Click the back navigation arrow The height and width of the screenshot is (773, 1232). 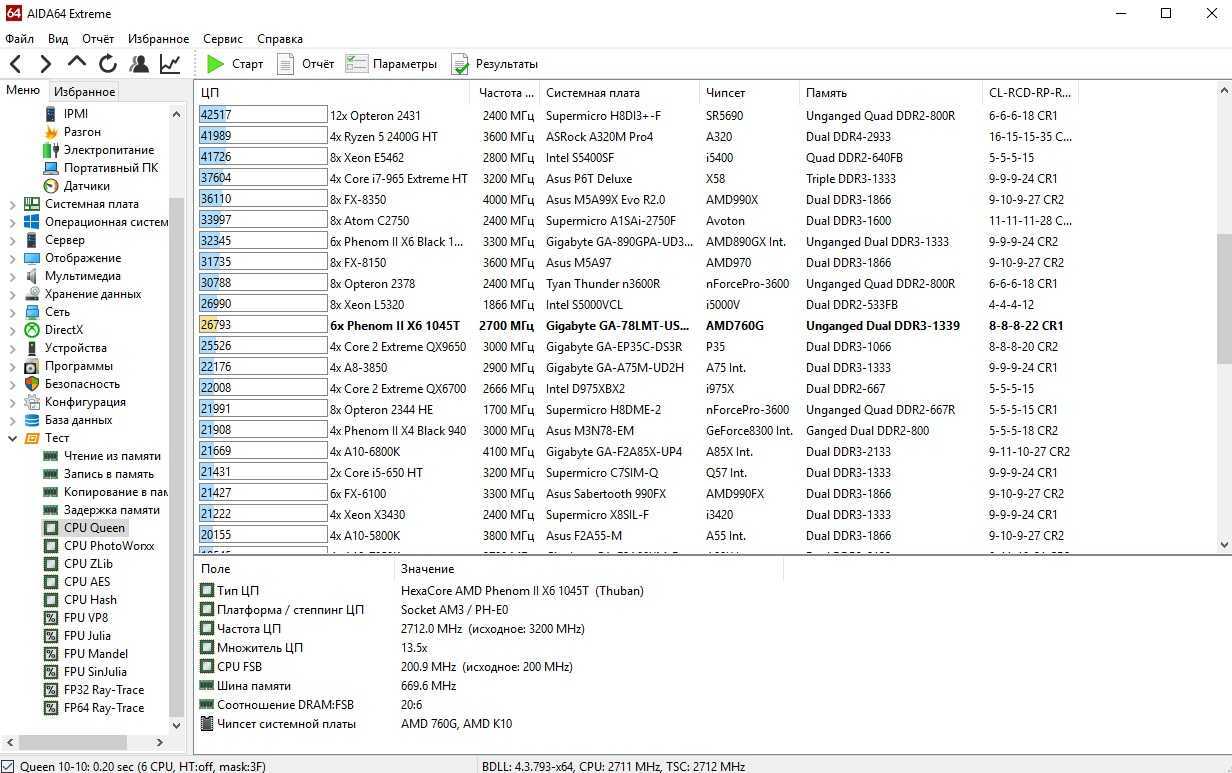coord(16,64)
